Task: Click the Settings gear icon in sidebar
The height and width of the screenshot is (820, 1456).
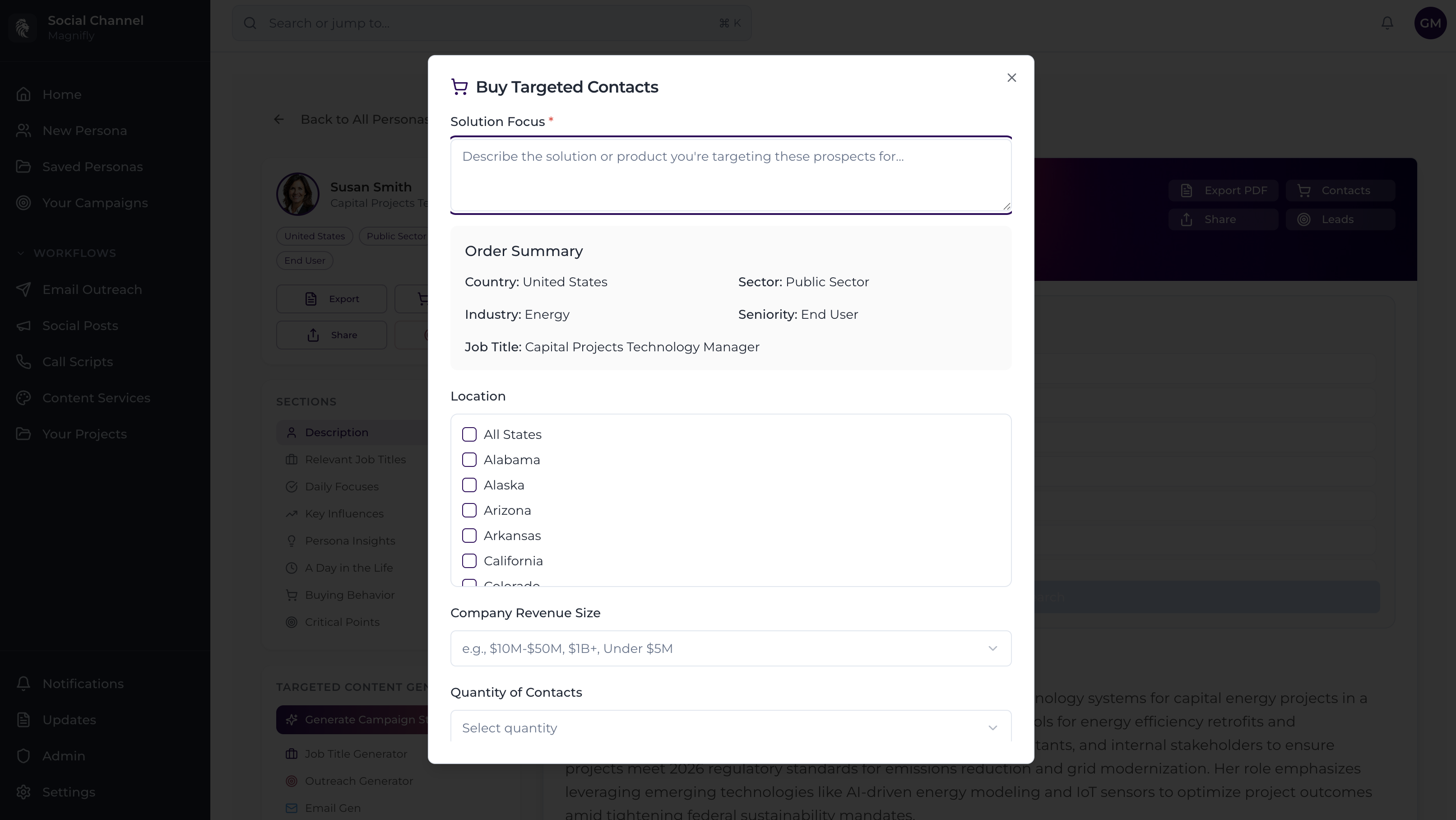Action: 23,792
